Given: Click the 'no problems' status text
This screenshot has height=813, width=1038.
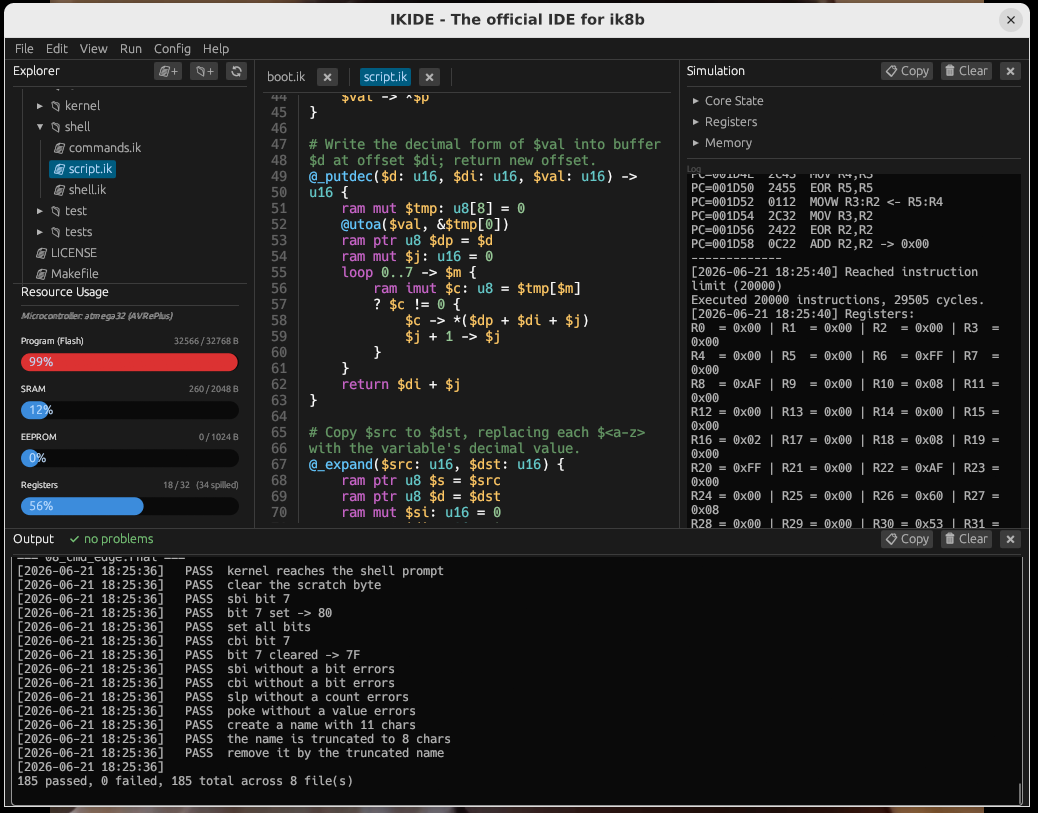Looking at the screenshot, I should (x=118, y=539).
